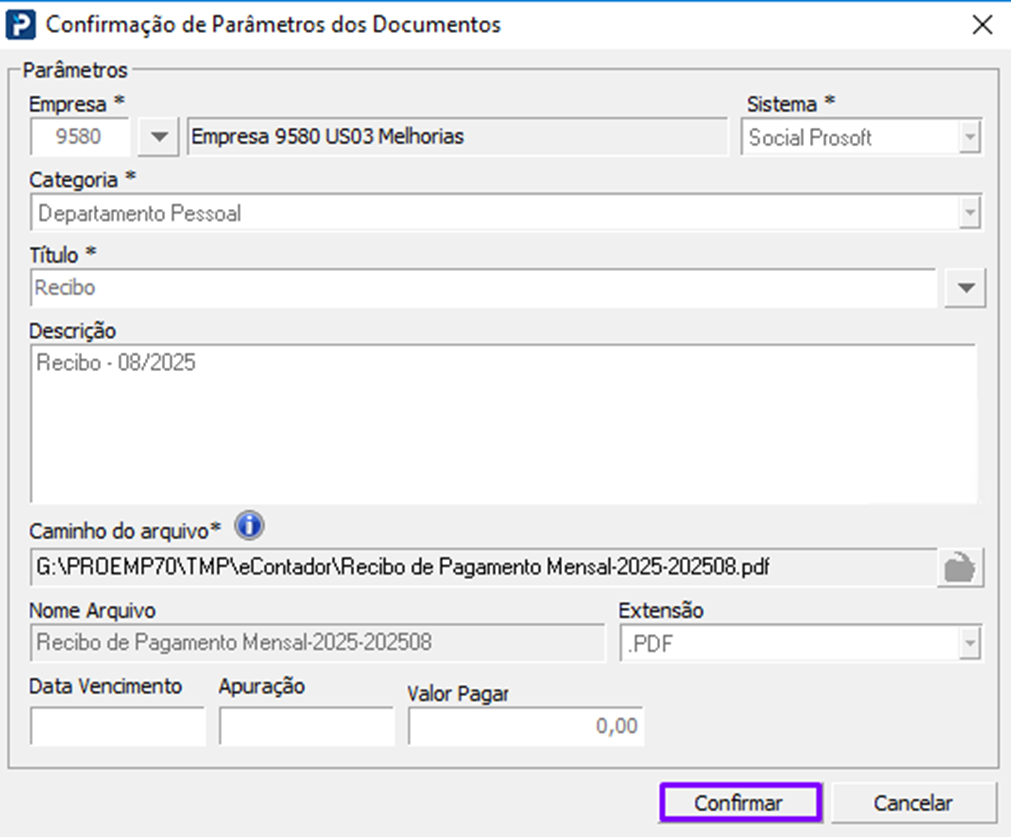Click the Sistema label

pyautogui.click(x=790, y=104)
